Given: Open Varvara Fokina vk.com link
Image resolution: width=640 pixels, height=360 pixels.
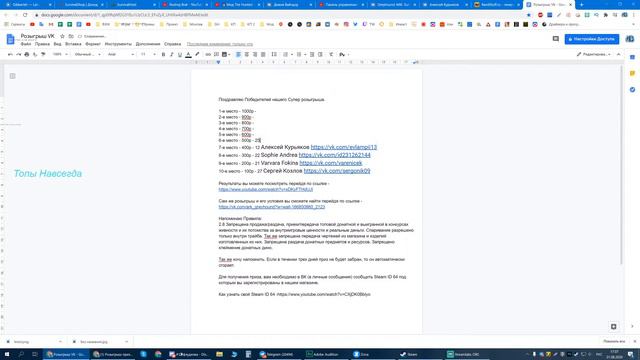Looking at the screenshot, I should tap(331, 163).
